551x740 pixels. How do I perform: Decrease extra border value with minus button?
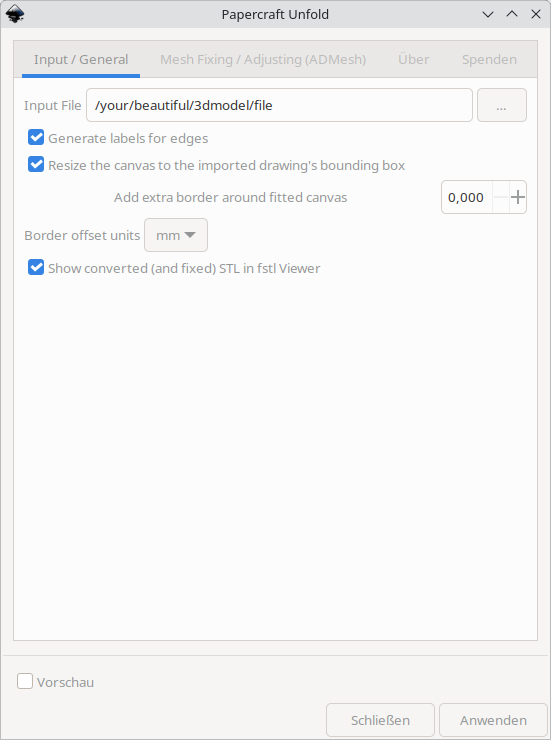[x=501, y=197]
